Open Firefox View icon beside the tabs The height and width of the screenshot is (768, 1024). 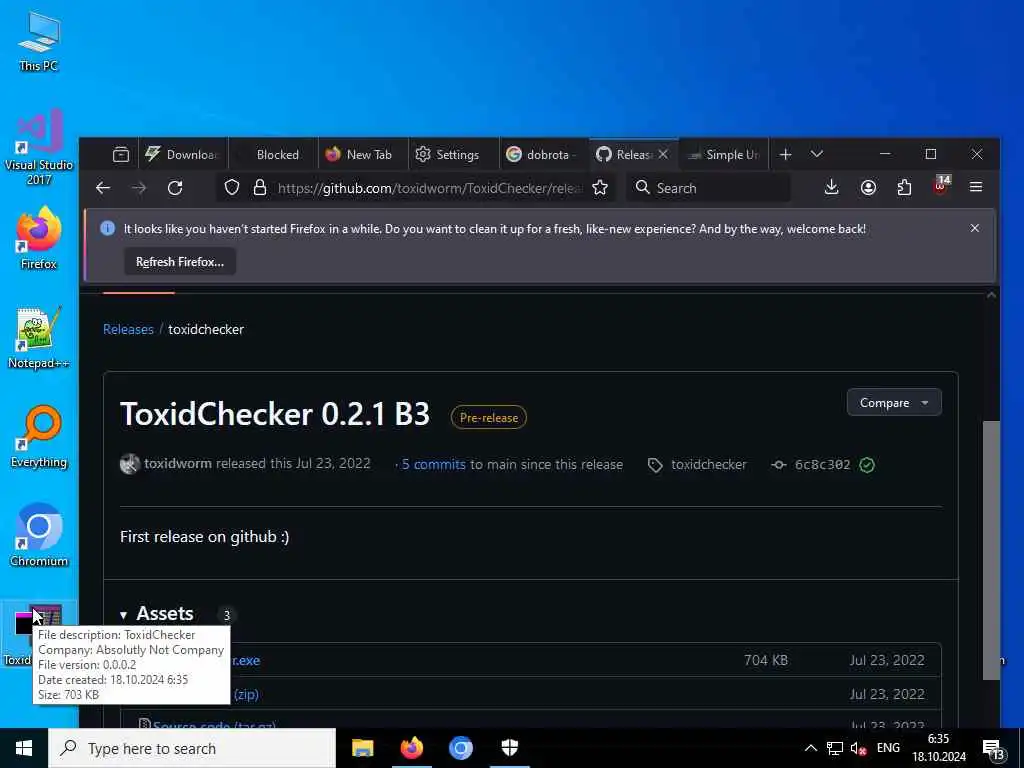[121, 155]
